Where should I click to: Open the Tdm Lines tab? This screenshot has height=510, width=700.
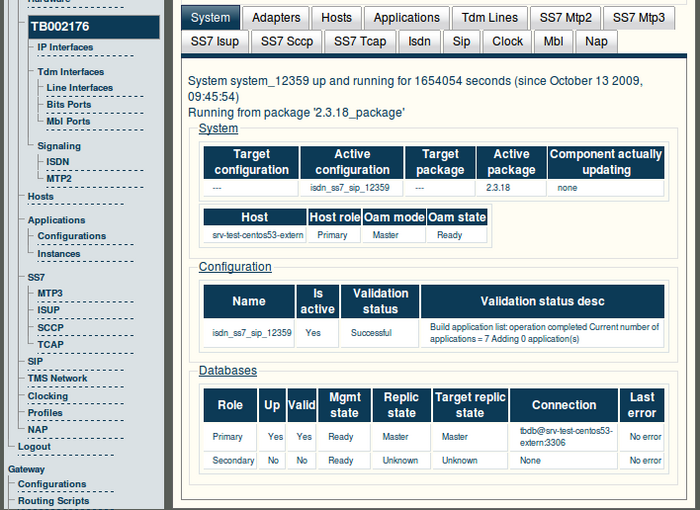(x=490, y=17)
